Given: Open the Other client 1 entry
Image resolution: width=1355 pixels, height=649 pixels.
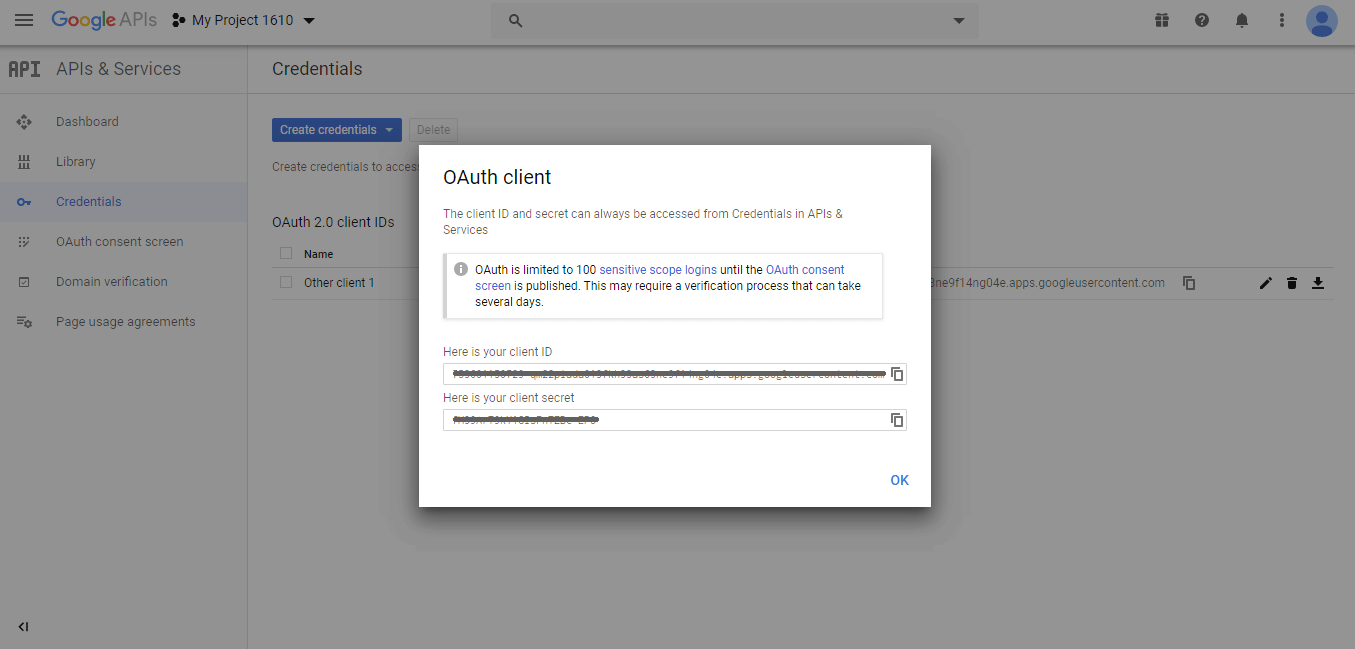Looking at the screenshot, I should pyautogui.click(x=339, y=283).
